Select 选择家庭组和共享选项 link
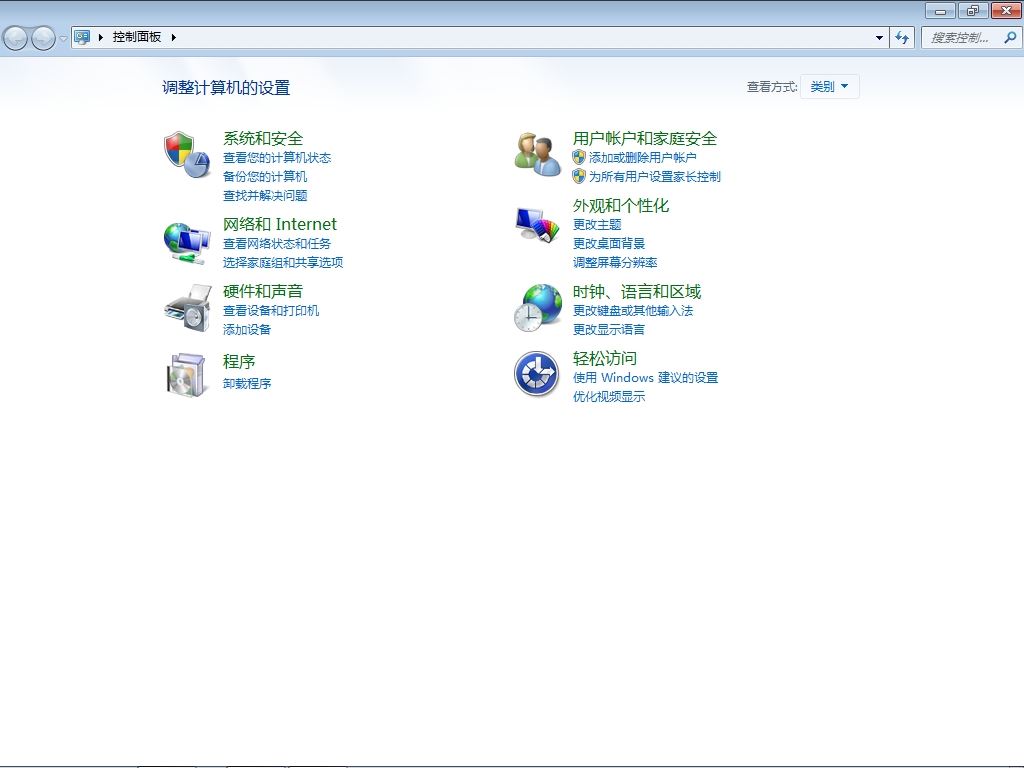Viewport: 1024px width, 768px height. pyautogui.click(x=283, y=263)
